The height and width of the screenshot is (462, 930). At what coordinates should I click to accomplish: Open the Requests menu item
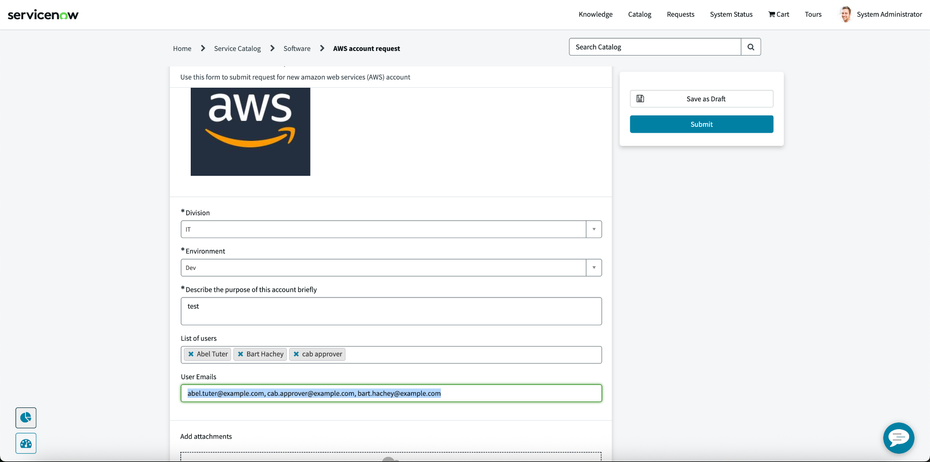tap(680, 15)
